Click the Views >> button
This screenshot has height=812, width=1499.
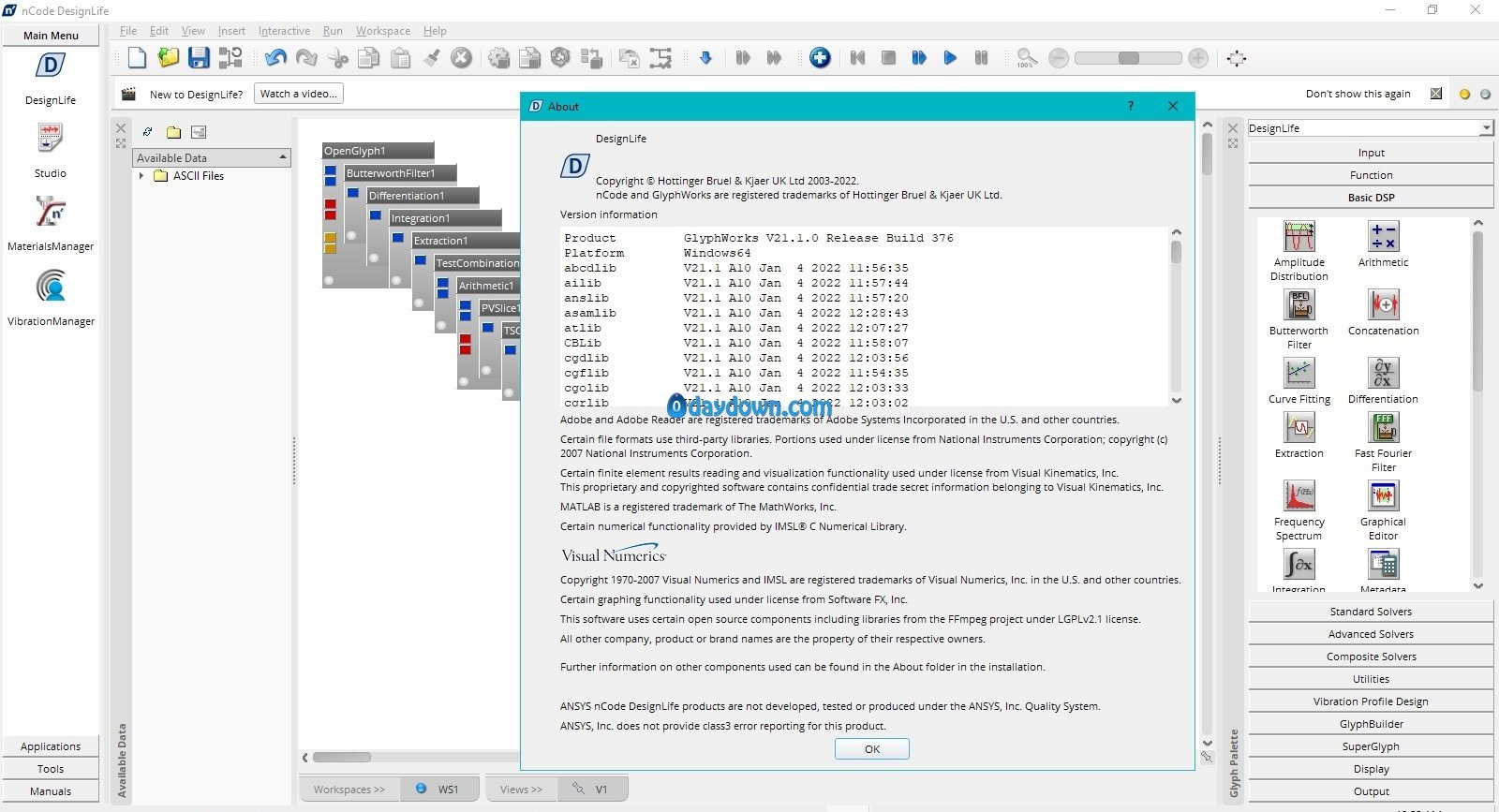522,789
